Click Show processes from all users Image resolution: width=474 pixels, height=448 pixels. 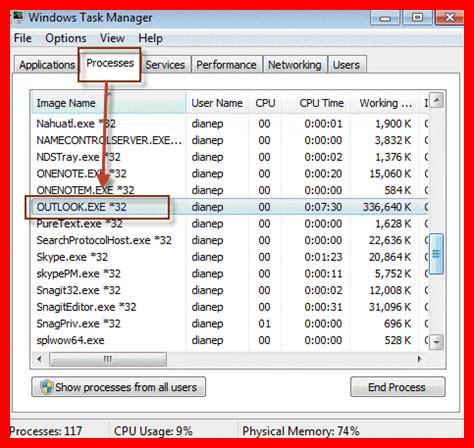coord(118,387)
